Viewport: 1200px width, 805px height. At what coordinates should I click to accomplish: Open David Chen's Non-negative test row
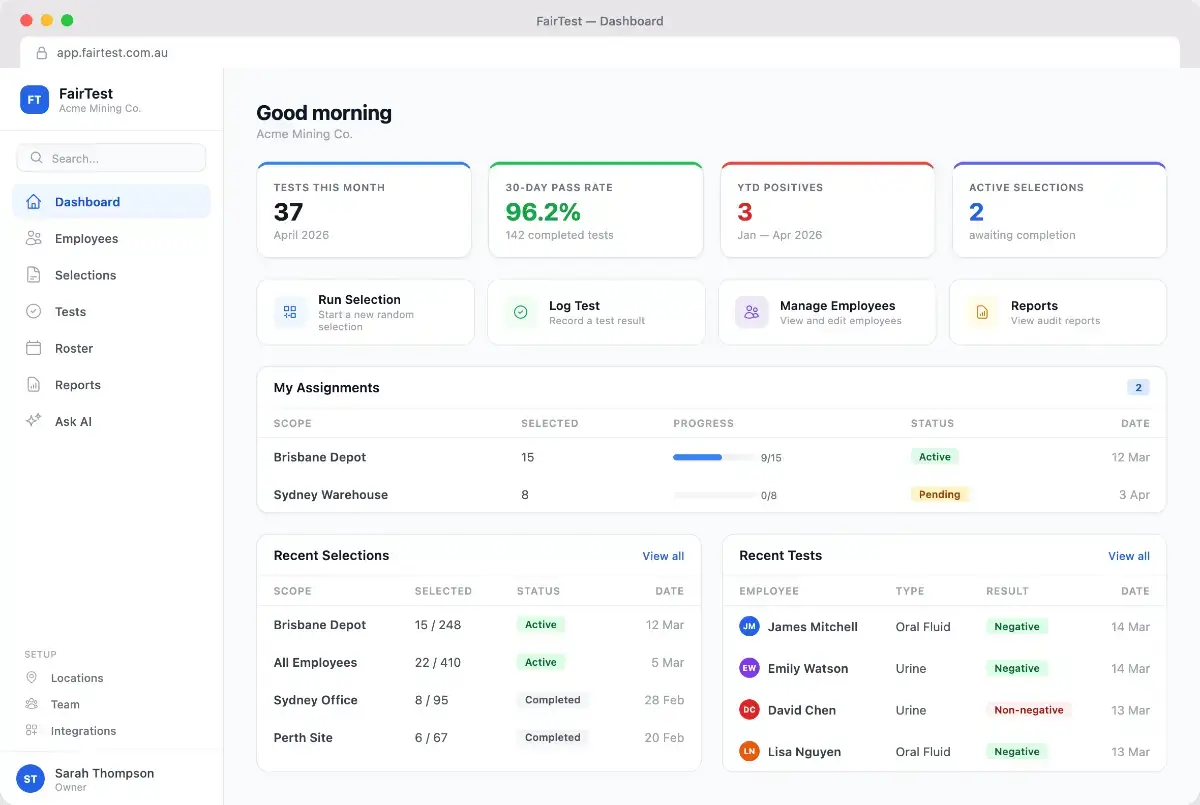click(x=944, y=710)
